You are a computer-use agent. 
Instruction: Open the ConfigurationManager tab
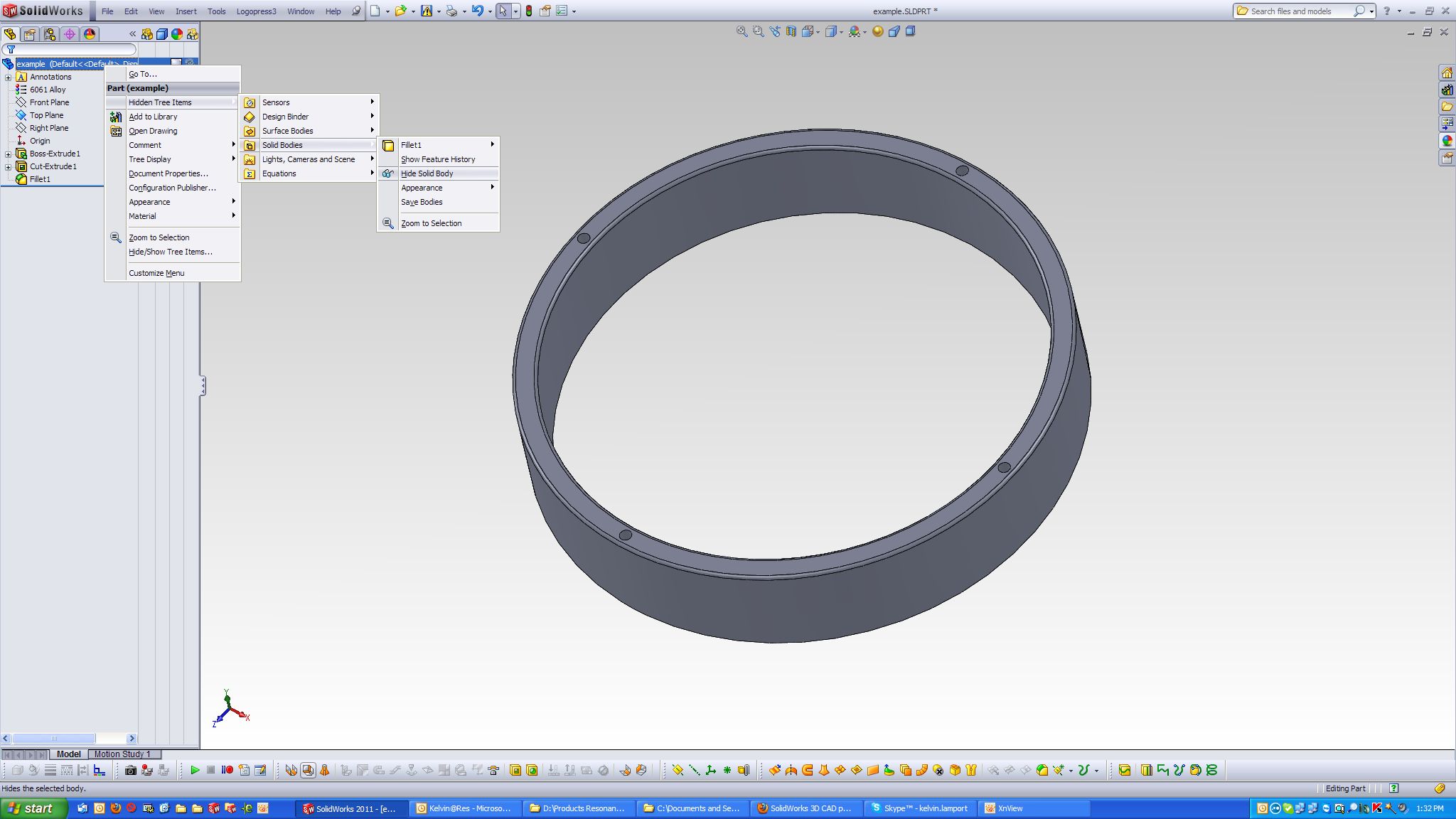click(x=50, y=33)
